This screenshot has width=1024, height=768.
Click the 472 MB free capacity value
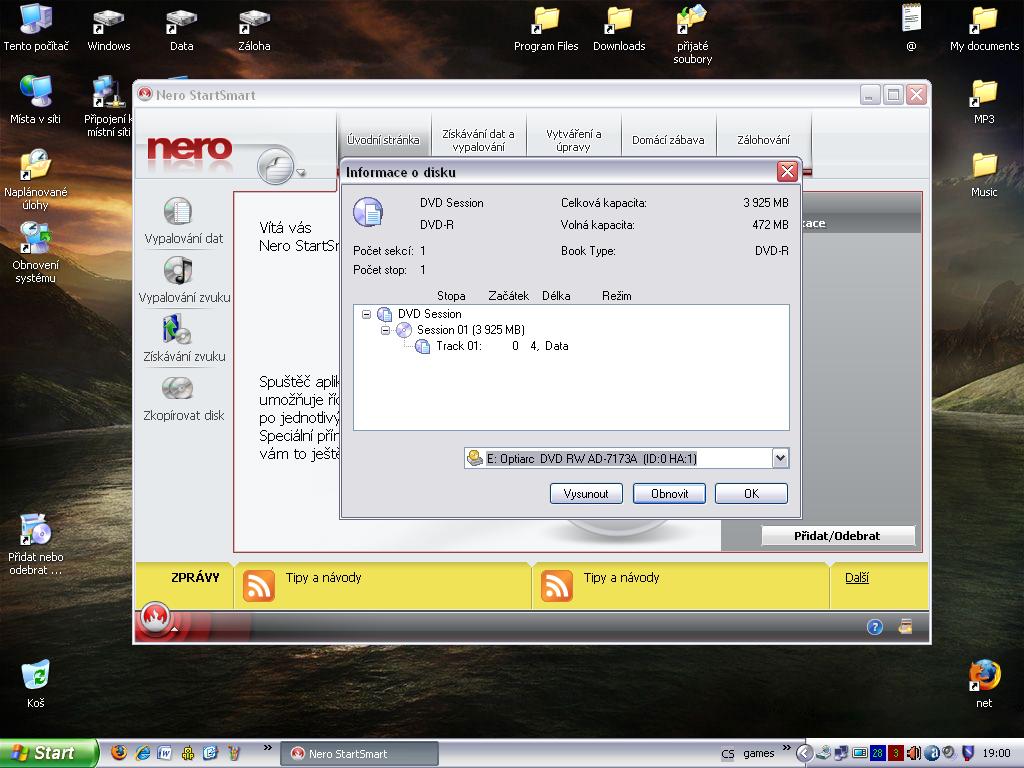click(x=771, y=225)
